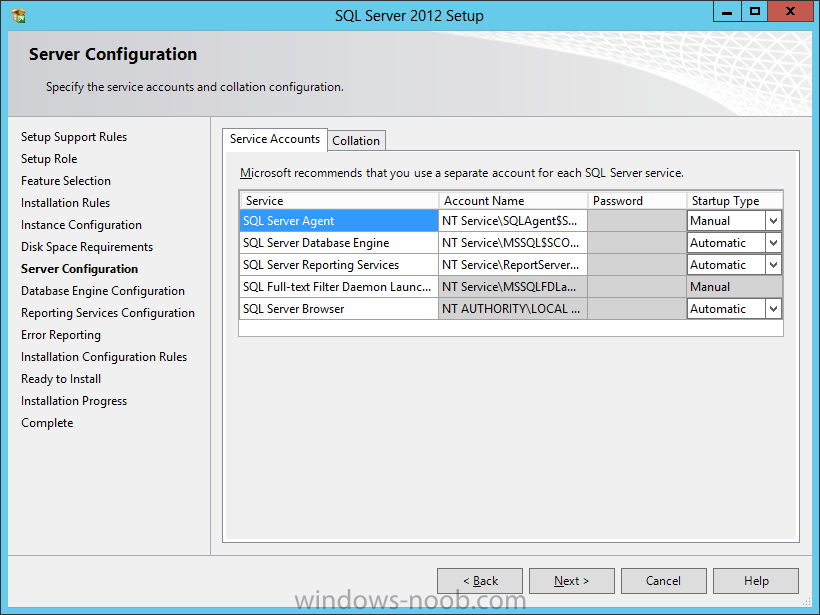Click the bold Server Configuration sidebar step

point(79,269)
